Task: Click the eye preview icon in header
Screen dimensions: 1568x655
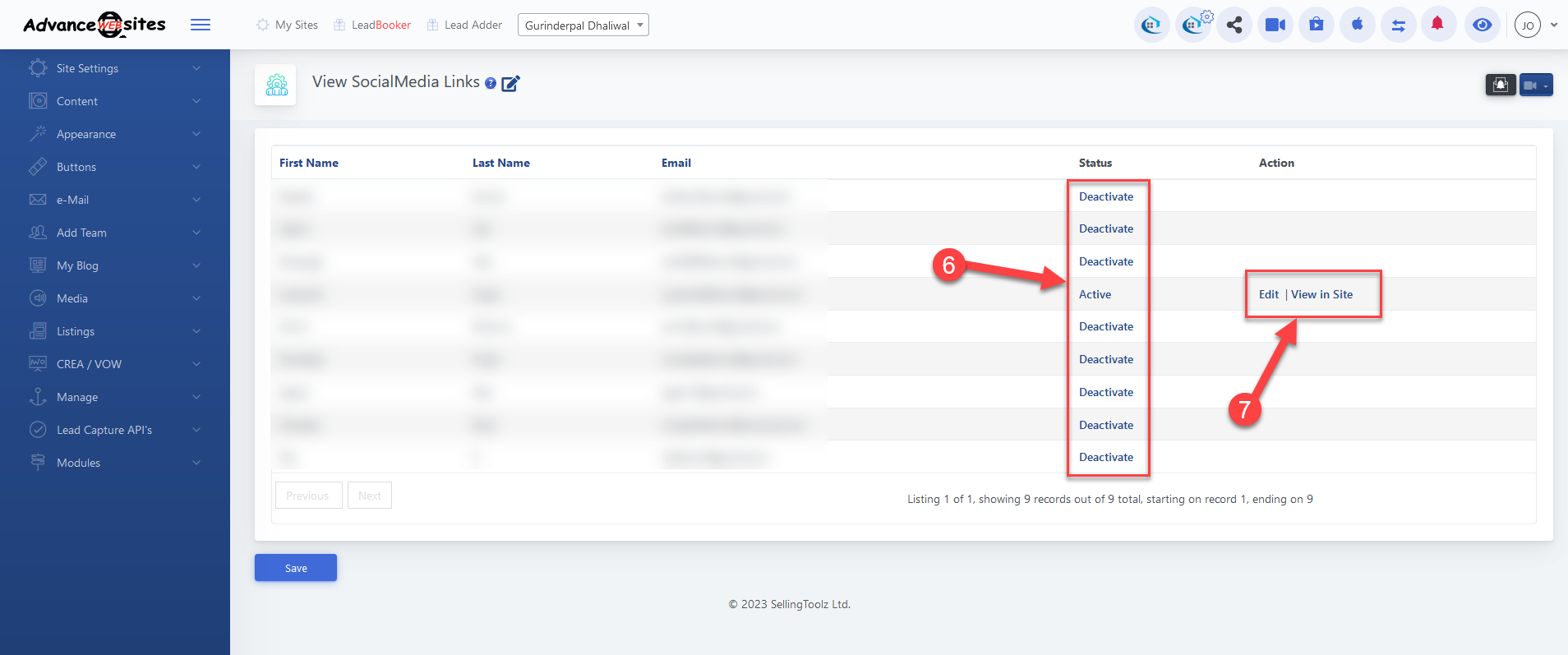Action: [x=1482, y=25]
